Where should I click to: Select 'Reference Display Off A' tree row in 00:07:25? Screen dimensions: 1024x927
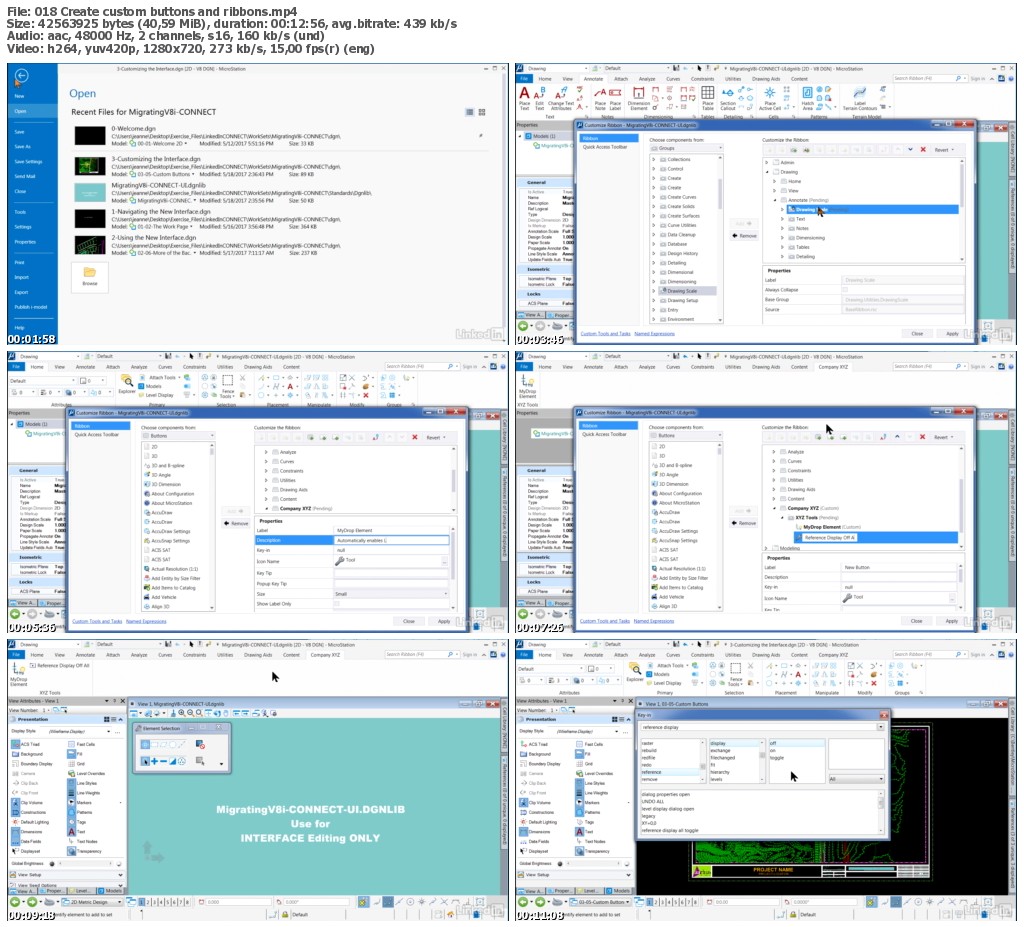click(876, 537)
